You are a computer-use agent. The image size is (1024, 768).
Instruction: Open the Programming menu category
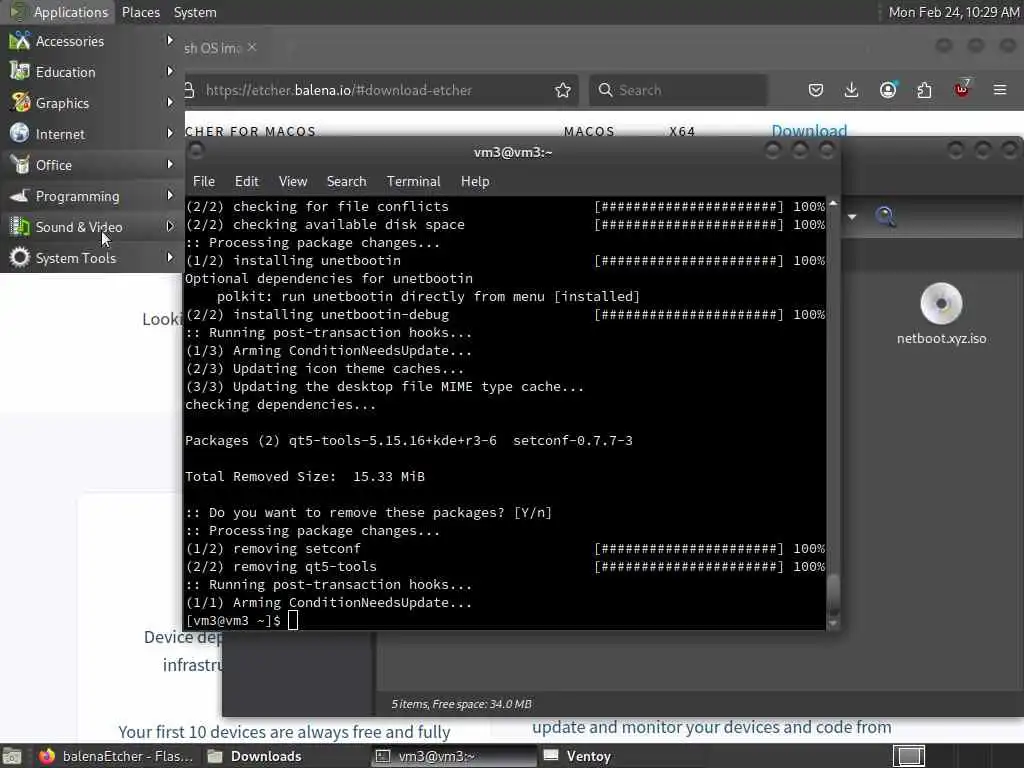click(x=92, y=196)
